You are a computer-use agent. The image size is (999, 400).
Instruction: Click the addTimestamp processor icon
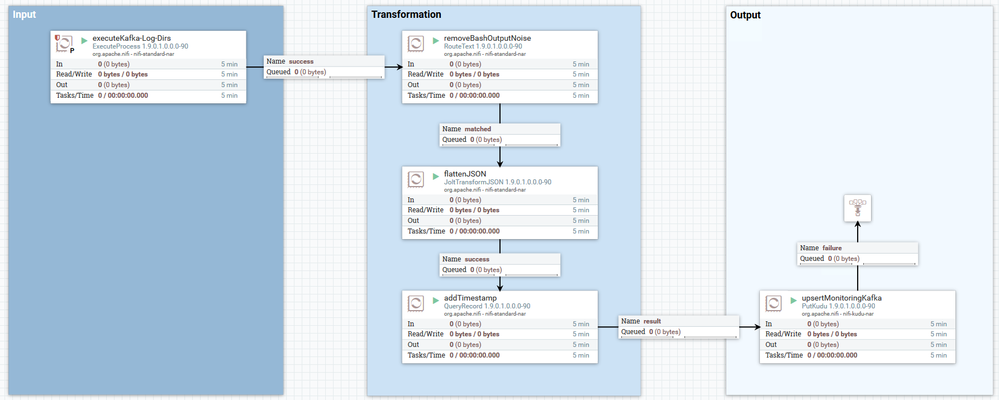point(416,303)
